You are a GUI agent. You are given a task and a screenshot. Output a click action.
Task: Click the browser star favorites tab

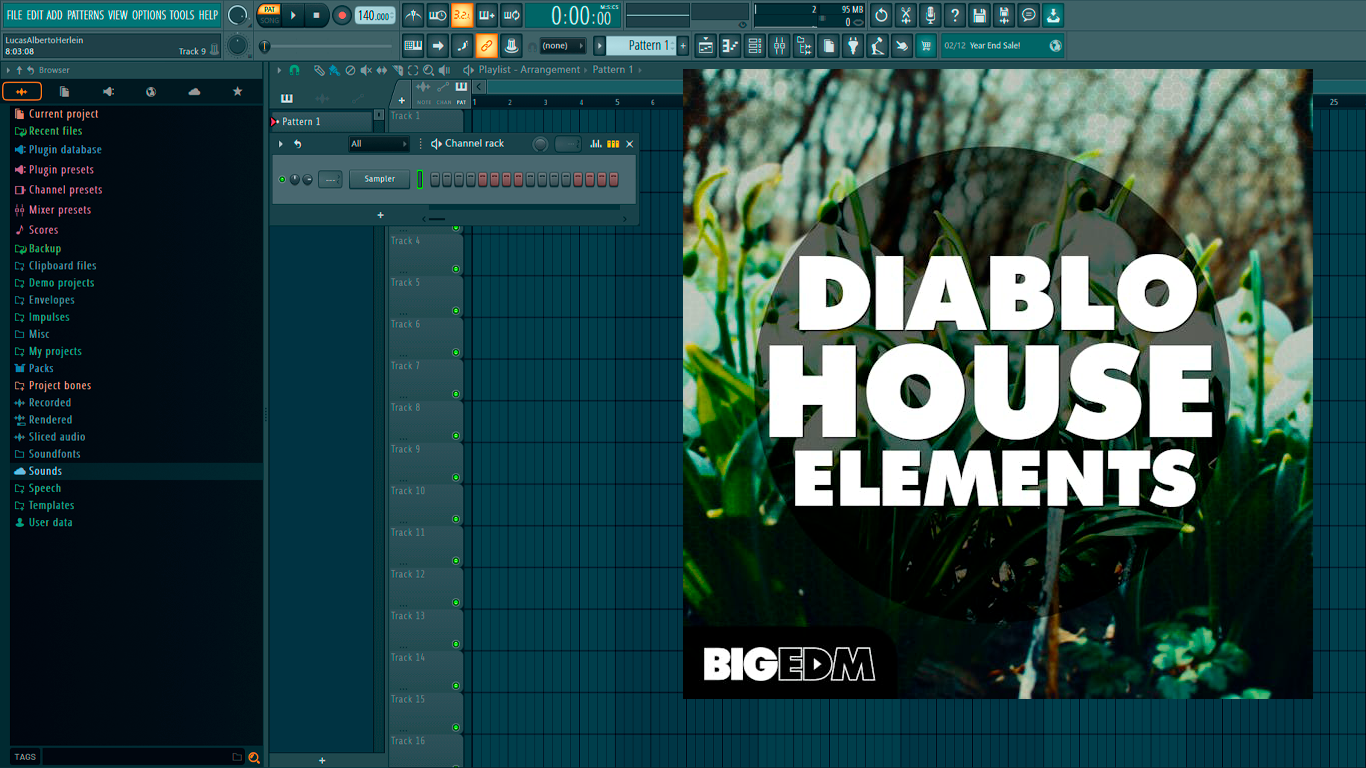click(237, 92)
